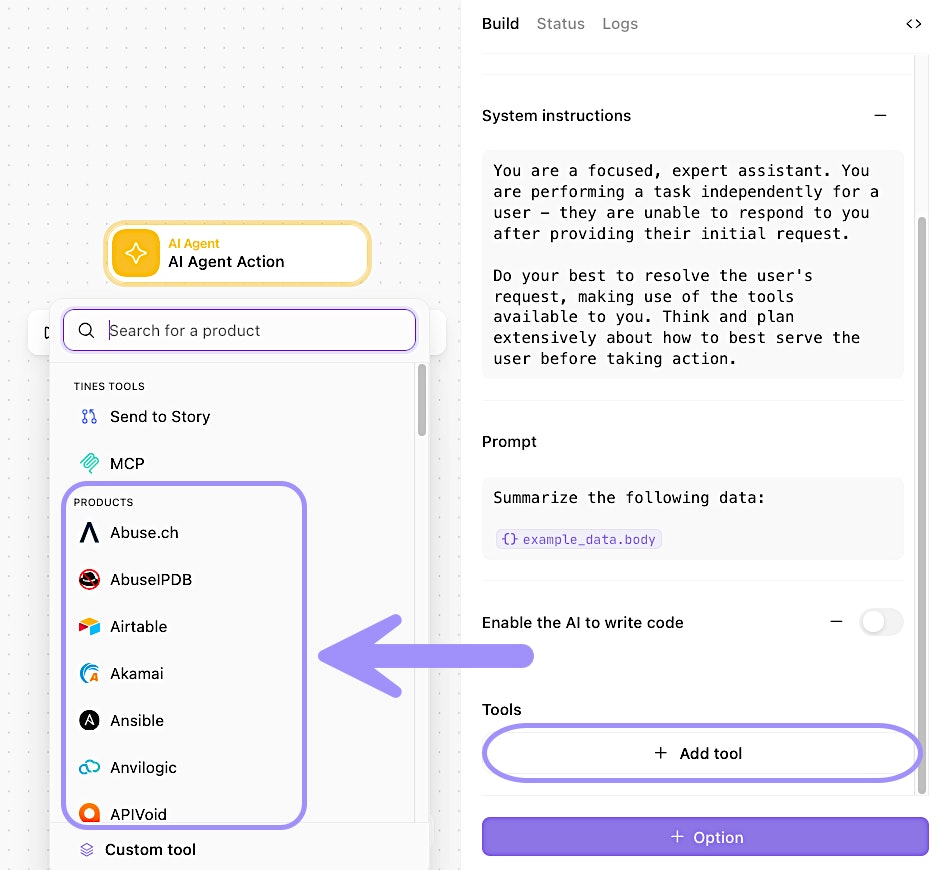Click the Akamai logo icon
This screenshot has height=870, width=938.
click(x=89, y=673)
